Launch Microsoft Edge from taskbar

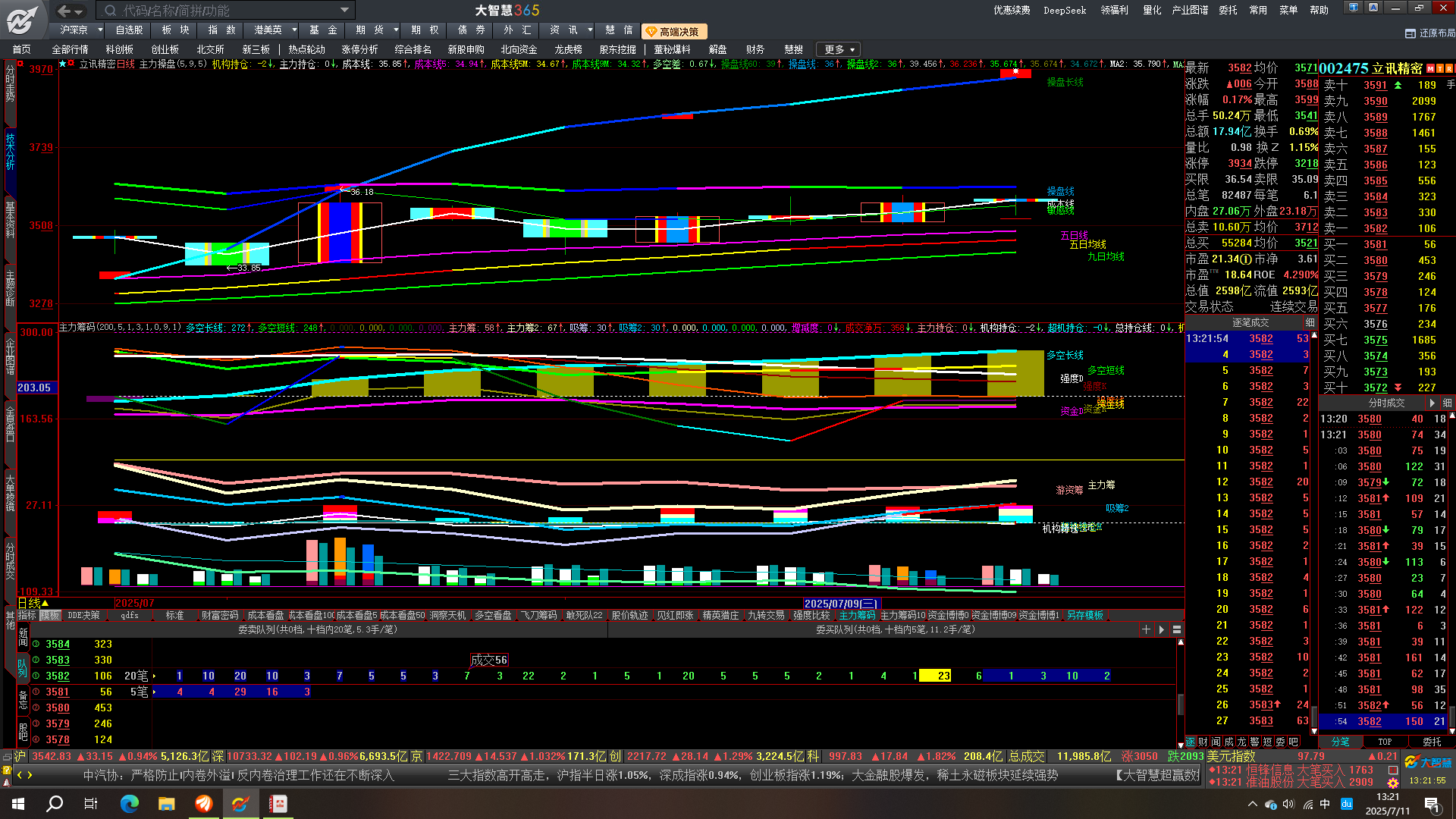(x=130, y=804)
